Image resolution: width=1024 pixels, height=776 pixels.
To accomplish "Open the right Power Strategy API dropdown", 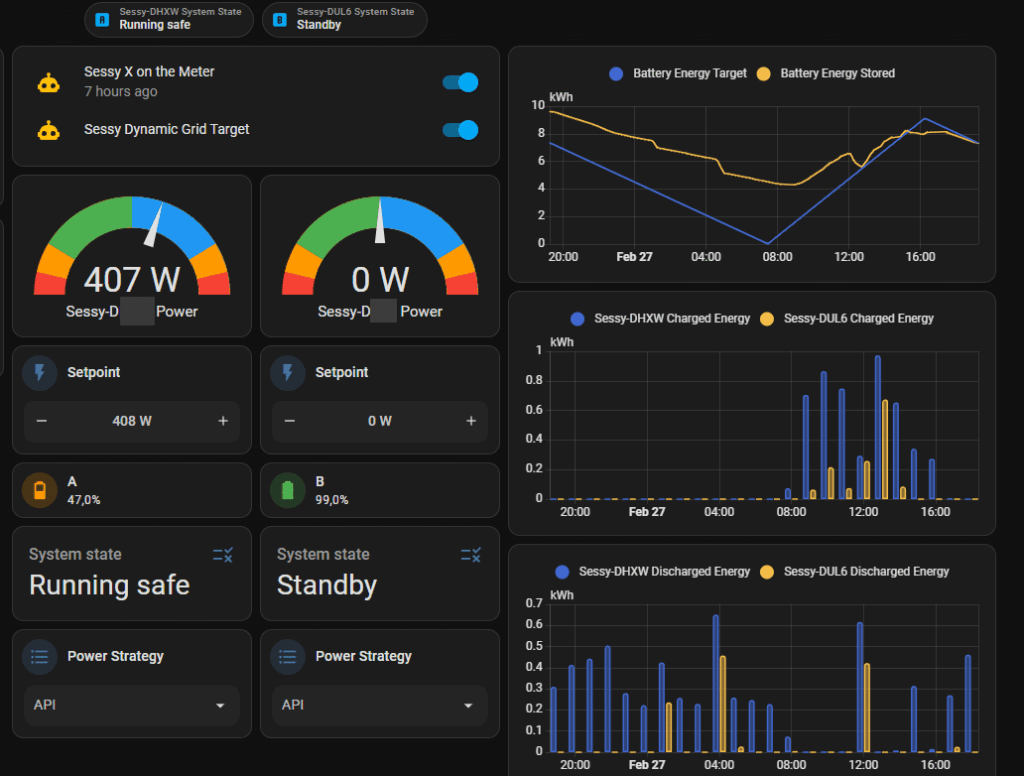I will [x=379, y=705].
